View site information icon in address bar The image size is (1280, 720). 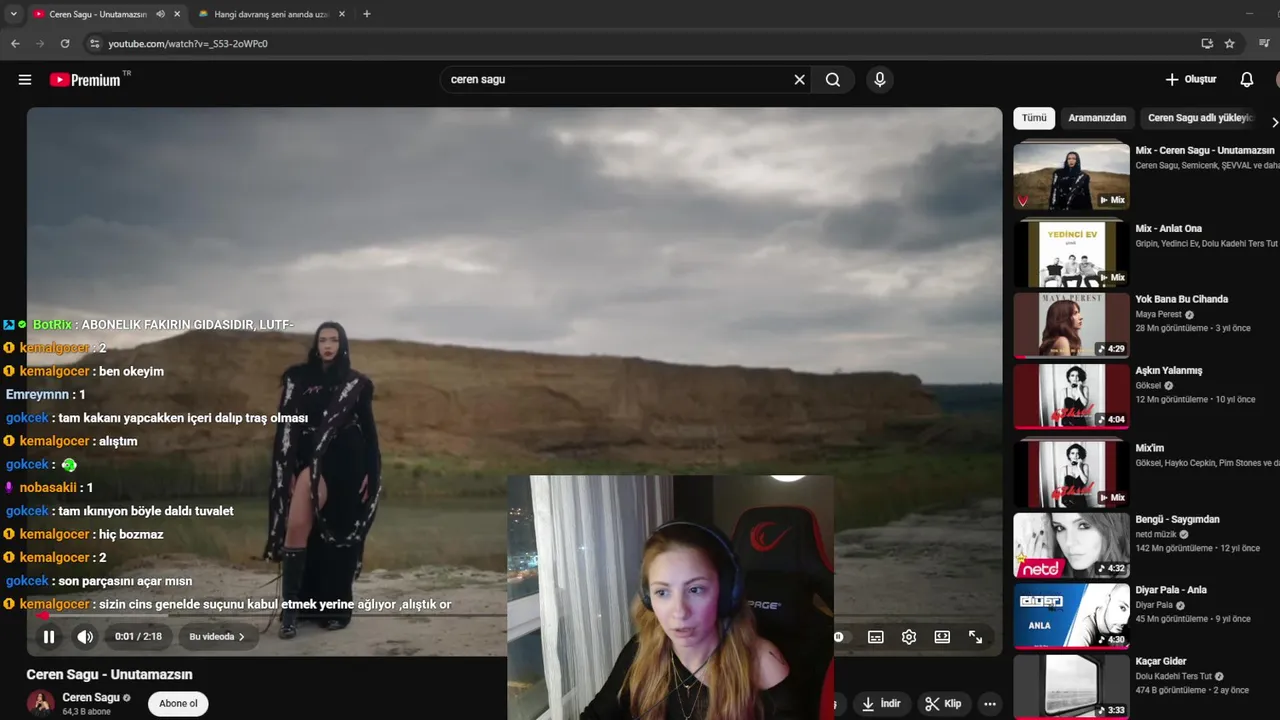click(95, 44)
